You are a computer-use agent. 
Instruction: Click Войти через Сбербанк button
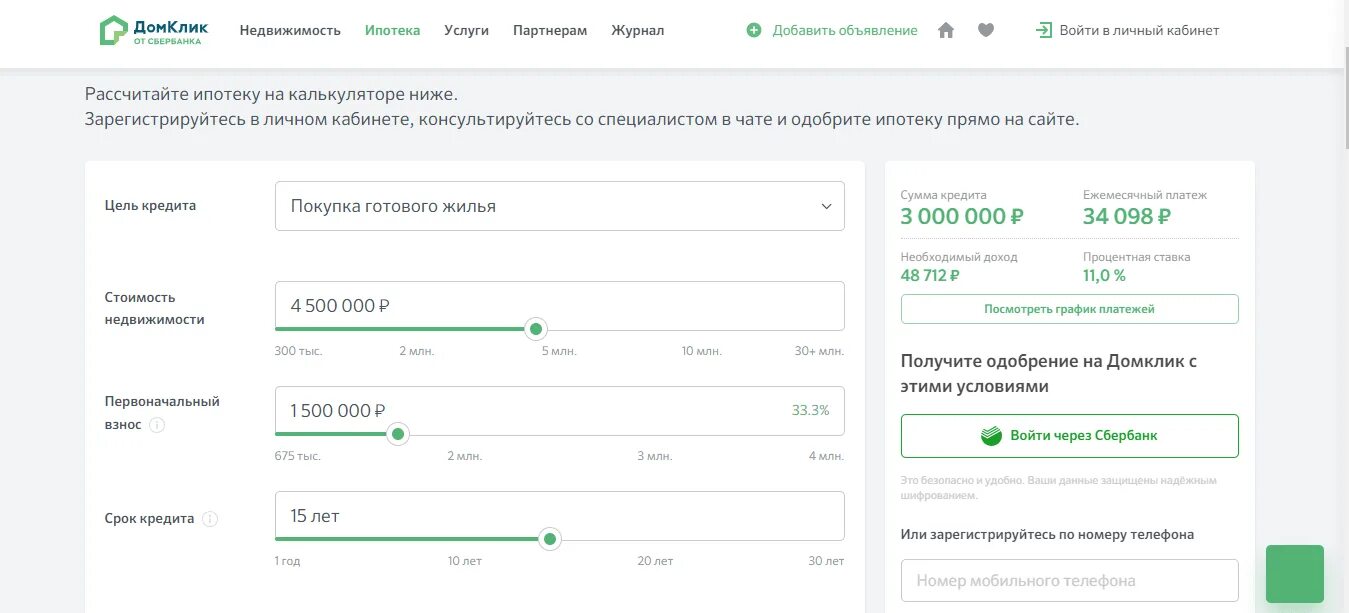[x=1070, y=436]
